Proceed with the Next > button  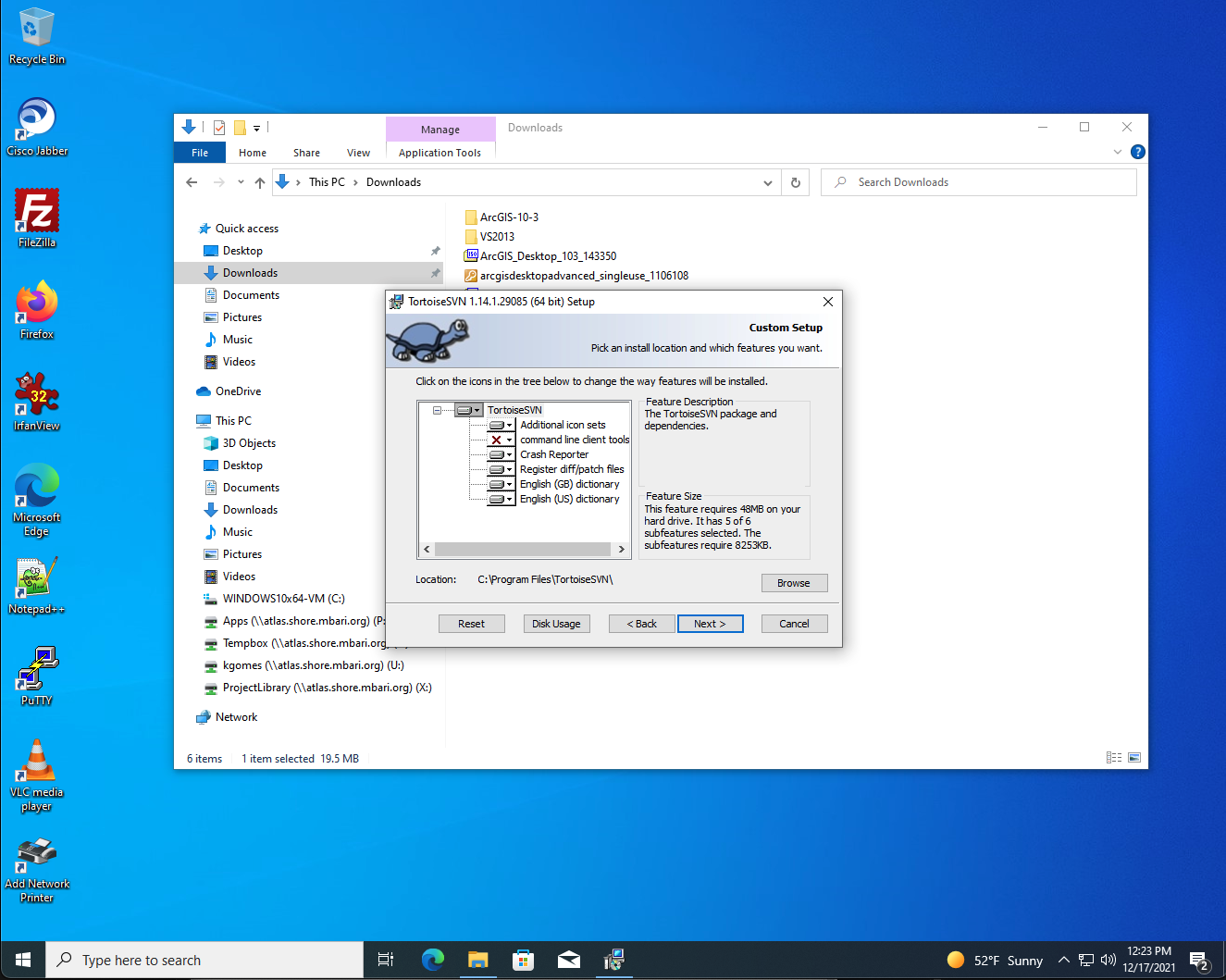click(x=710, y=624)
